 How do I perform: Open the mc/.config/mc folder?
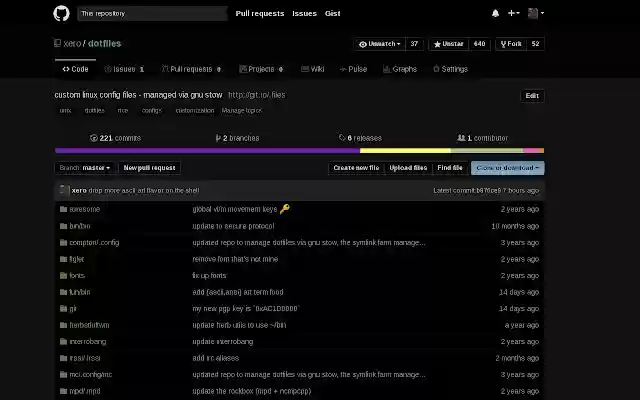91,375
